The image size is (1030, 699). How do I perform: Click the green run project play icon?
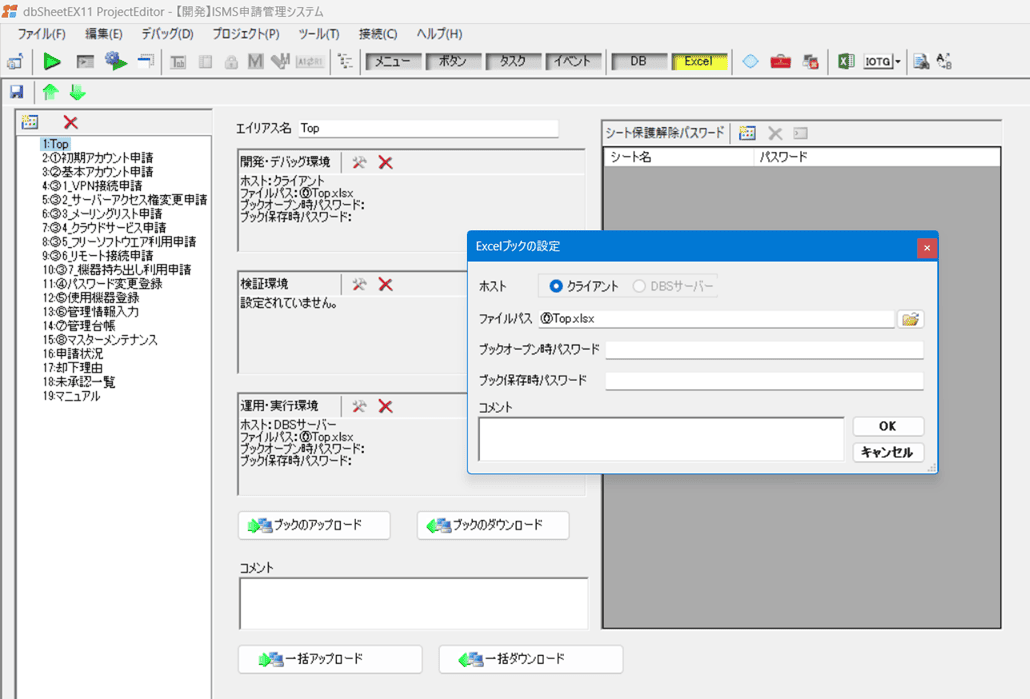(x=52, y=62)
